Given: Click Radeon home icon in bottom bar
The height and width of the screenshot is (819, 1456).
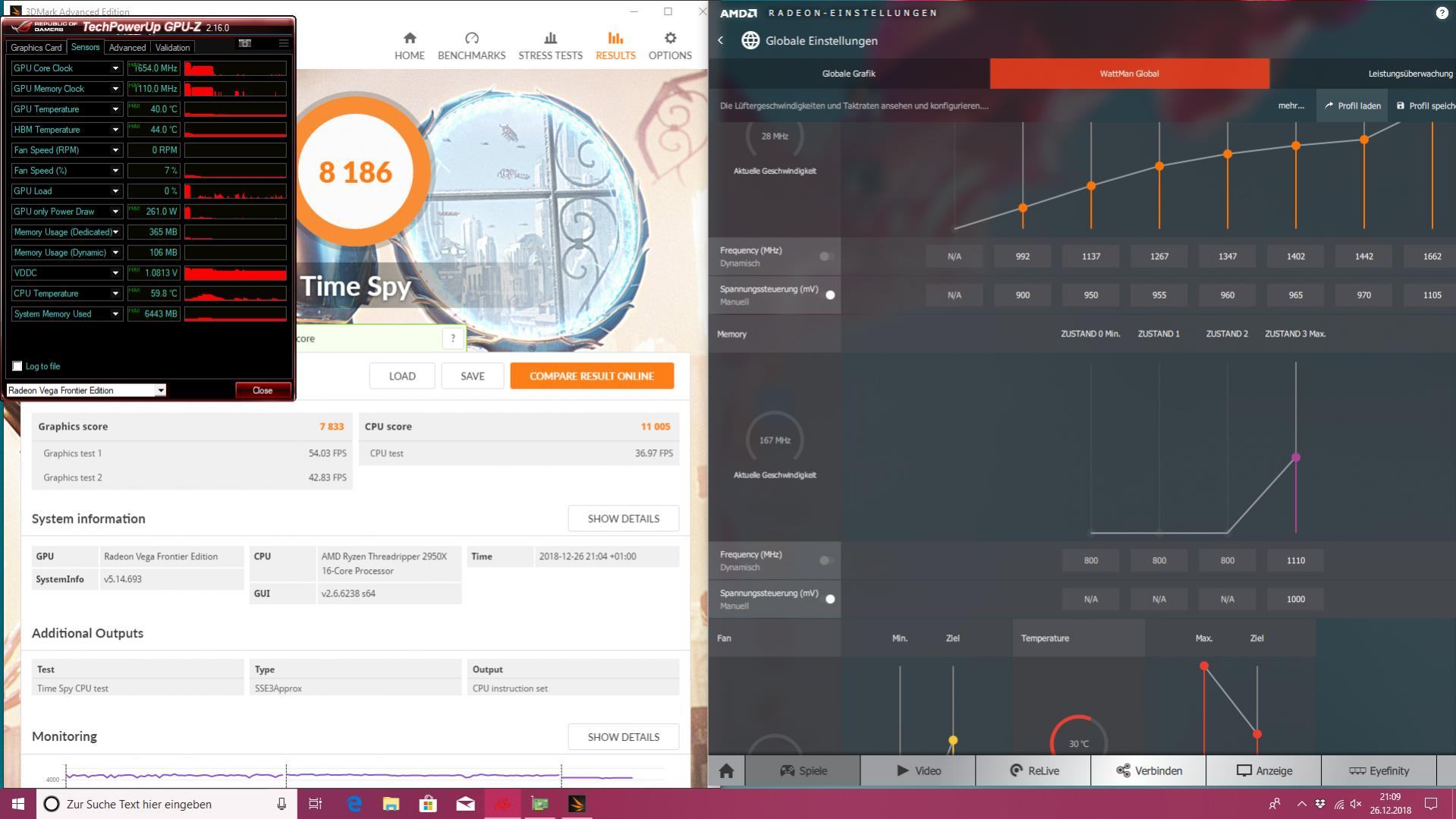Looking at the screenshot, I should pyautogui.click(x=726, y=770).
